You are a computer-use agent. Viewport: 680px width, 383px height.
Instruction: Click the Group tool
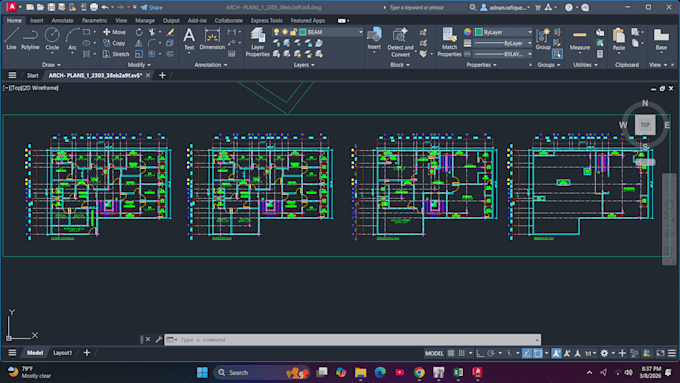pos(543,39)
